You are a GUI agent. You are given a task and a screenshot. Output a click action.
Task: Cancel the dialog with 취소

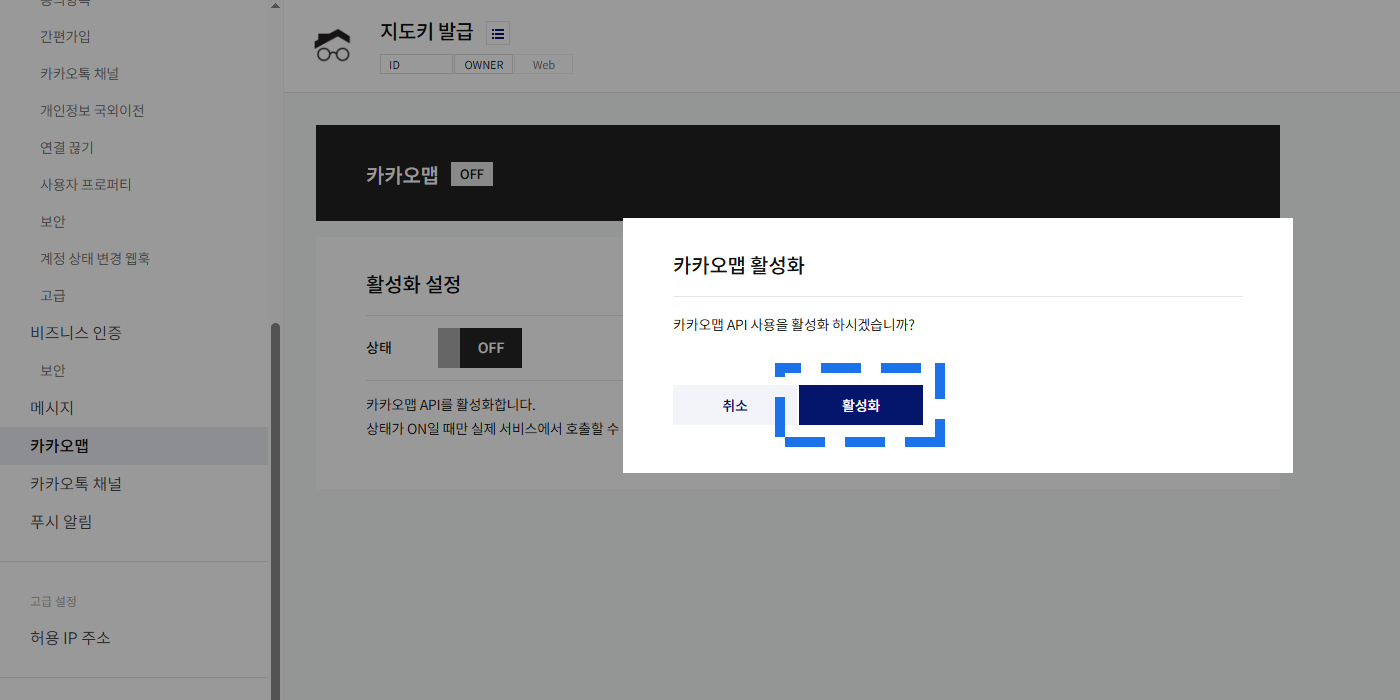[735, 405]
